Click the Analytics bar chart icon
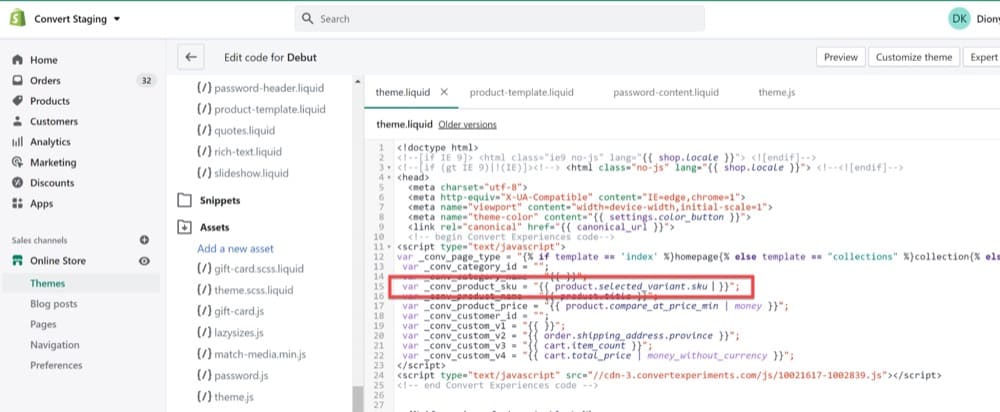1000x412 pixels. pos(17,142)
